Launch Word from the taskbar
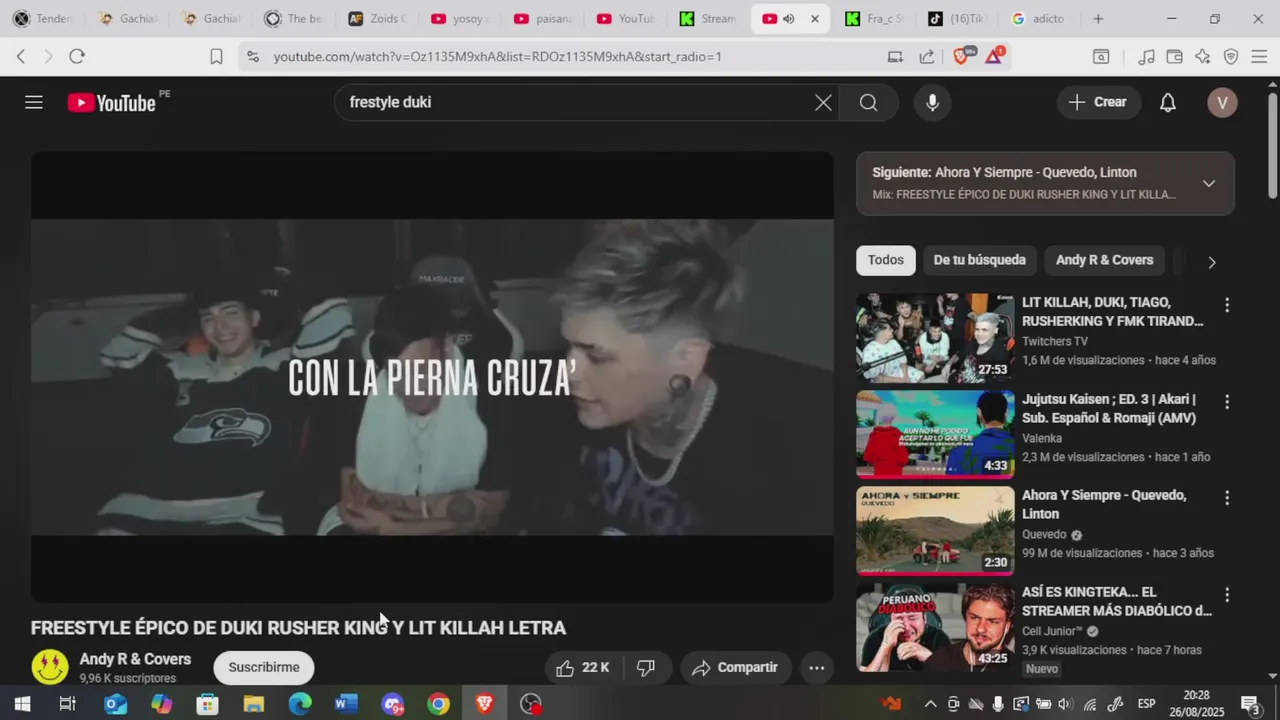1280x720 pixels. (346, 704)
